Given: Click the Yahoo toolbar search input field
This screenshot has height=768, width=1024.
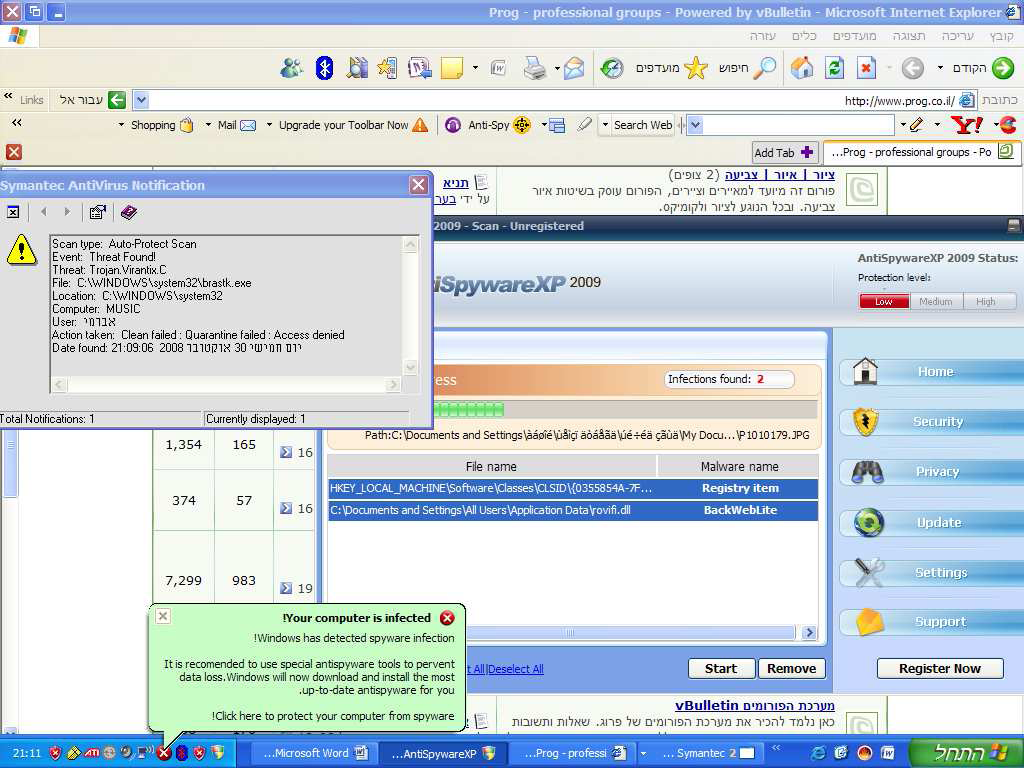Looking at the screenshot, I should [x=798, y=125].
